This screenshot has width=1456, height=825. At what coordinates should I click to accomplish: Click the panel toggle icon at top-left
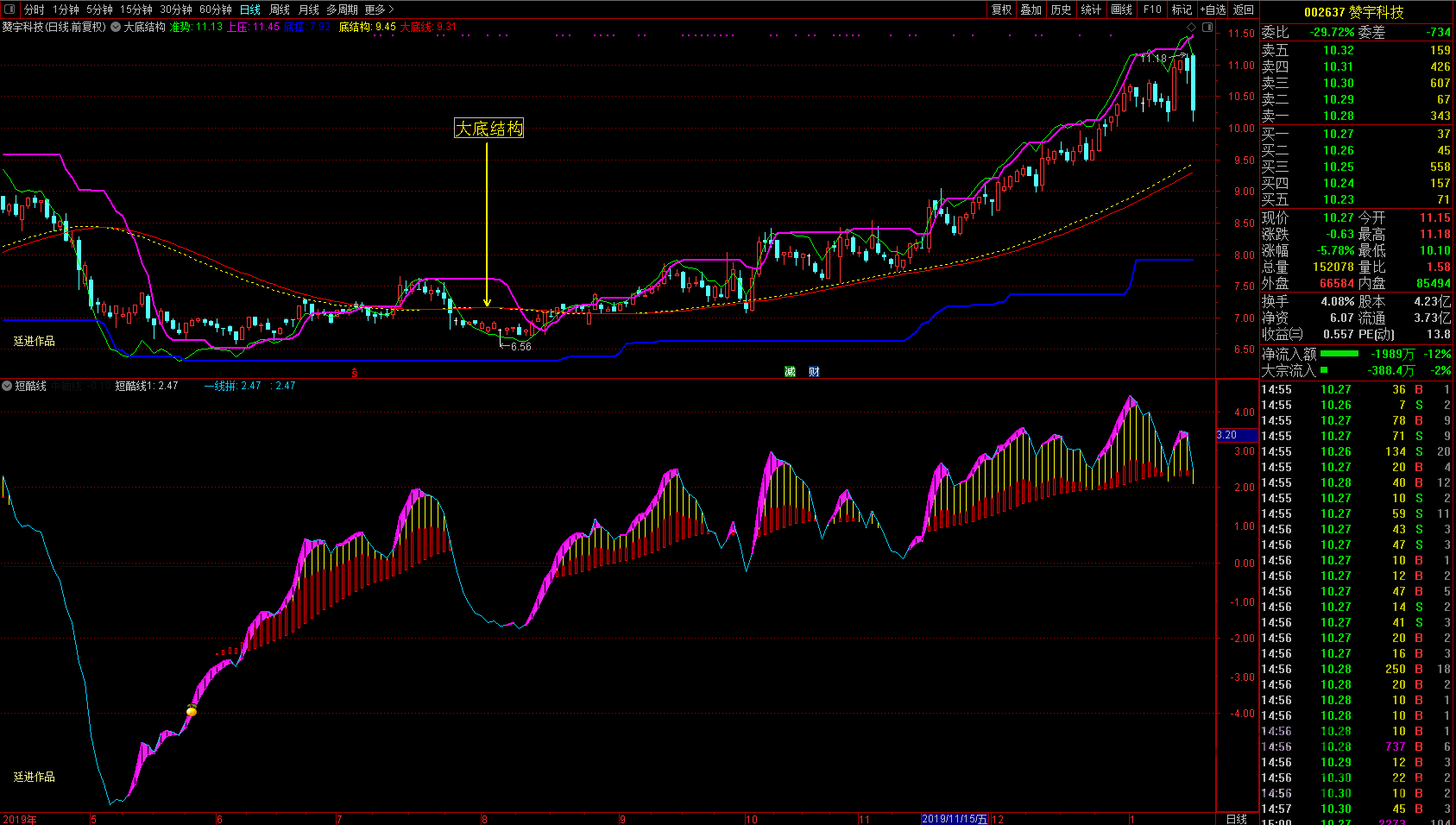[x=9, y=9]
